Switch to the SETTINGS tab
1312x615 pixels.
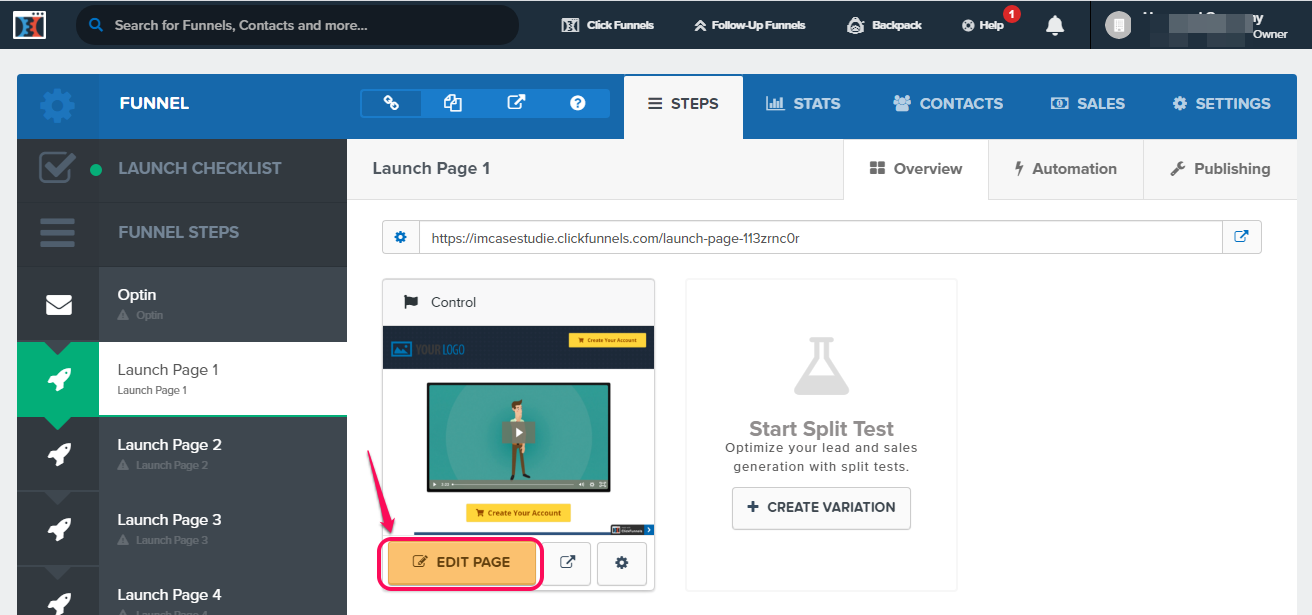coord(1221,104)
